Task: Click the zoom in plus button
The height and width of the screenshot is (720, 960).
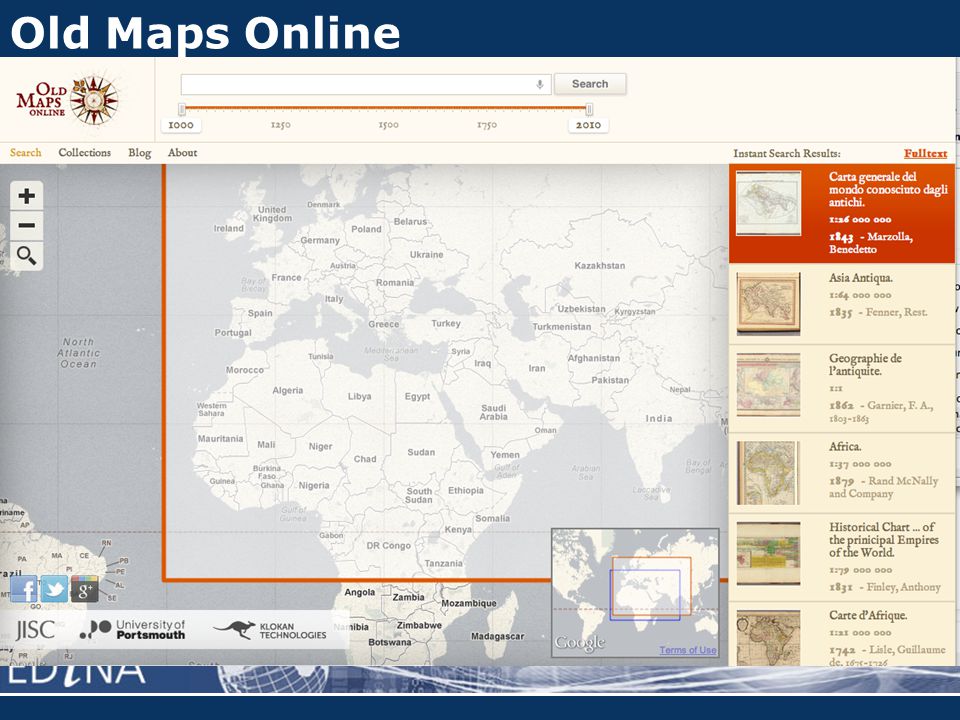Action: coord(26,196)
